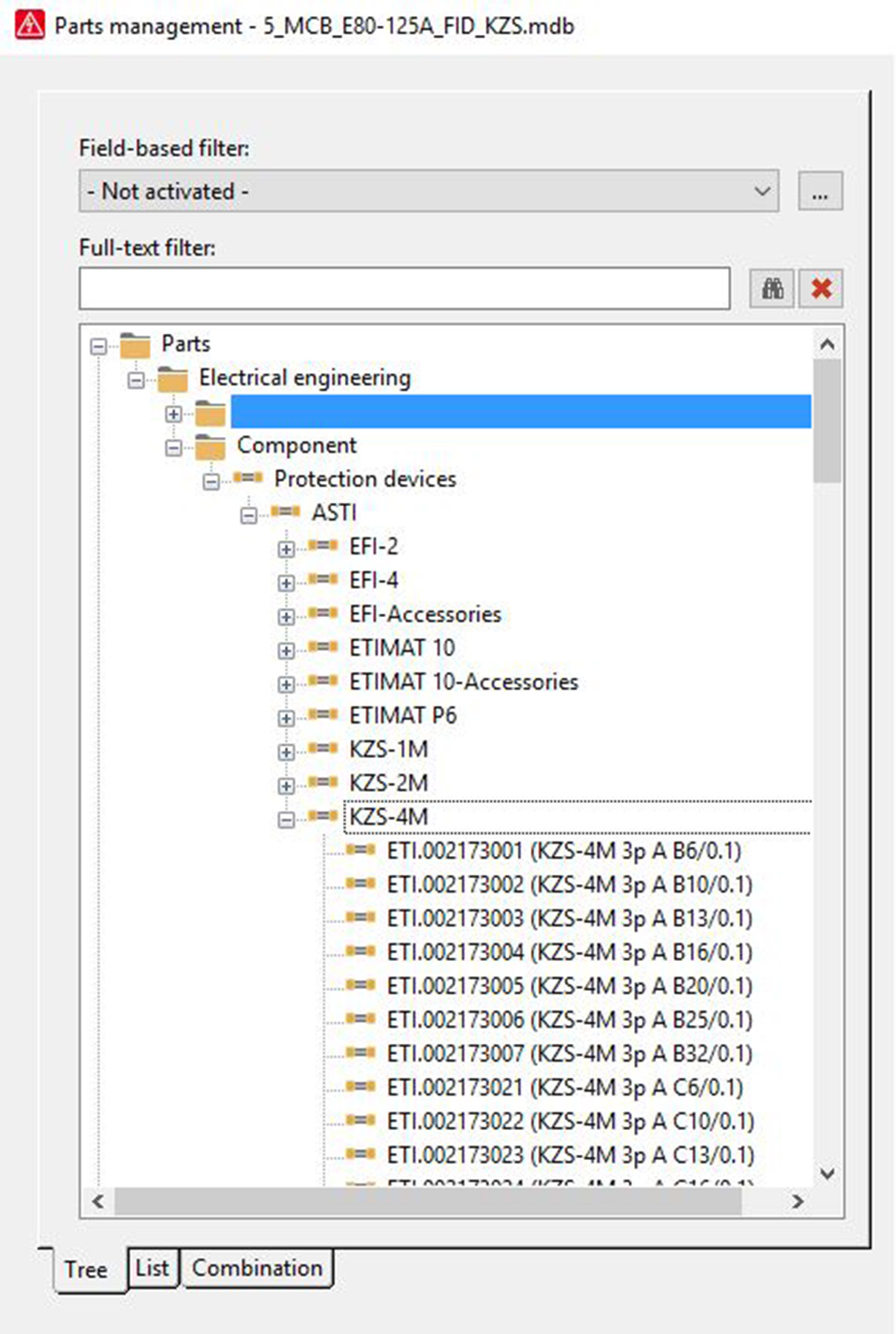This screenshot has width=896, height=1334.
Task: Expand the KZS-1M node
Action: click(286, 752)
